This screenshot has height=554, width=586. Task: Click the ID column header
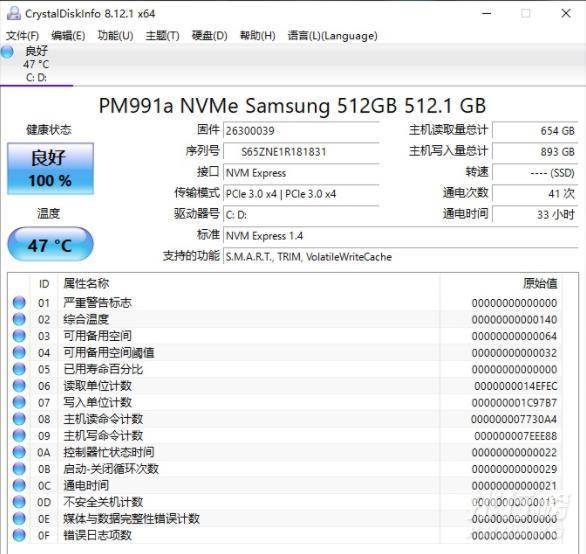point(44,284)
